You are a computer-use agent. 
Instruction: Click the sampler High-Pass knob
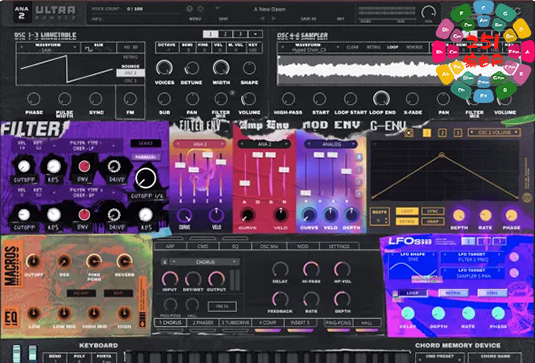point(288,99)
